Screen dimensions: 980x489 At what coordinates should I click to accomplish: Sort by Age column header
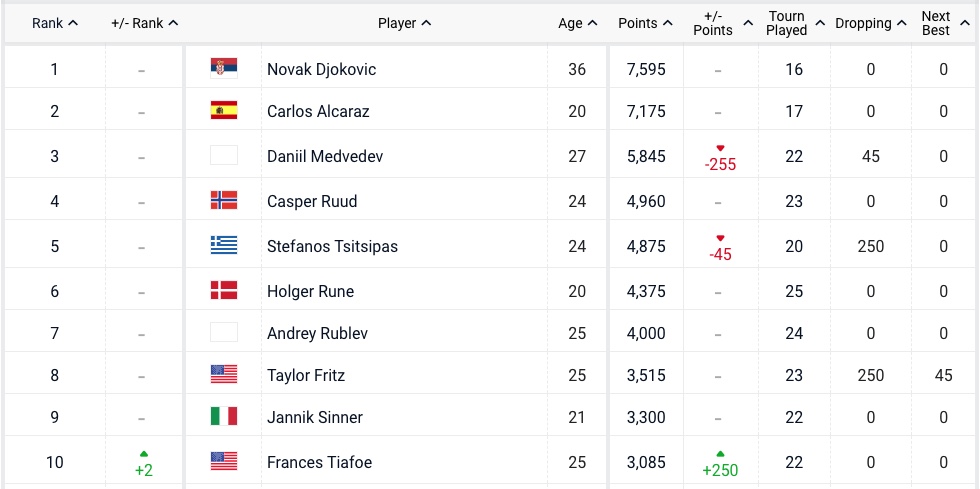tap(577, 23)
